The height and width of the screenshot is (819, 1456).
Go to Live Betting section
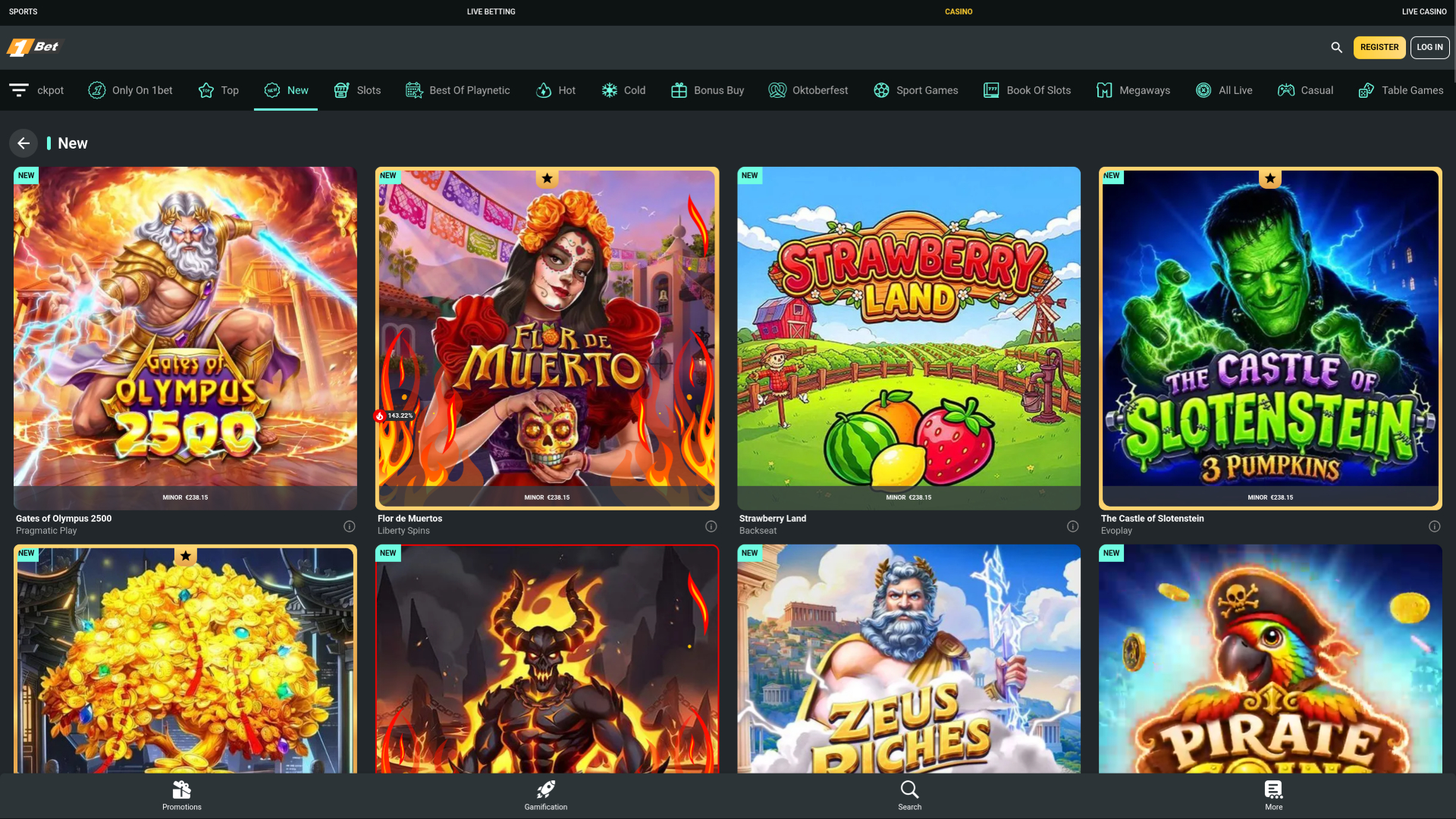click(x=491, y=11)
